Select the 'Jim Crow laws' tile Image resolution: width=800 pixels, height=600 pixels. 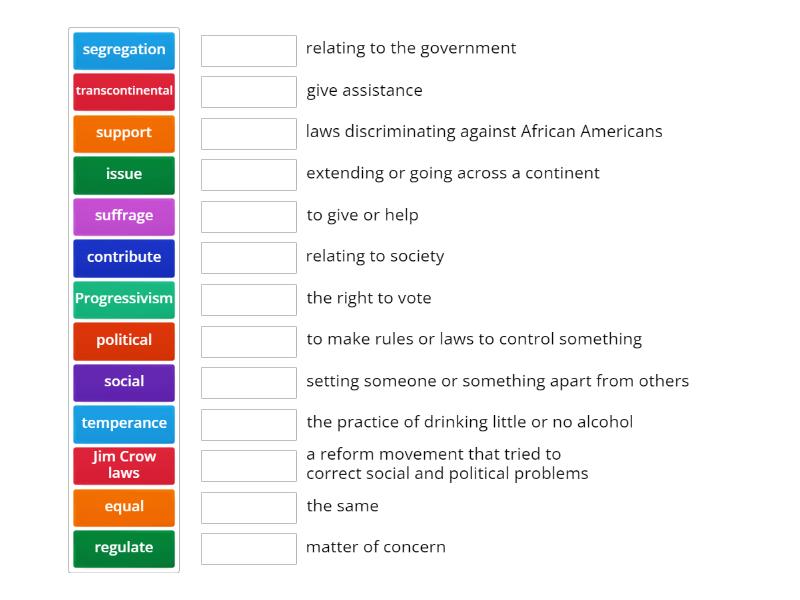(x=124, y=465)
